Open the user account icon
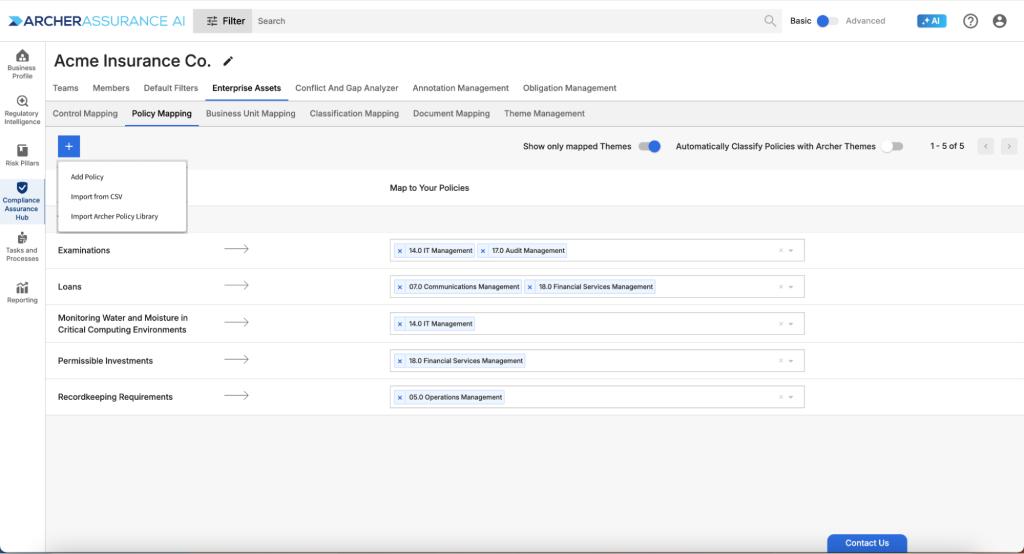The width and height of the screenshot is (1024, 554). point(999,21)
